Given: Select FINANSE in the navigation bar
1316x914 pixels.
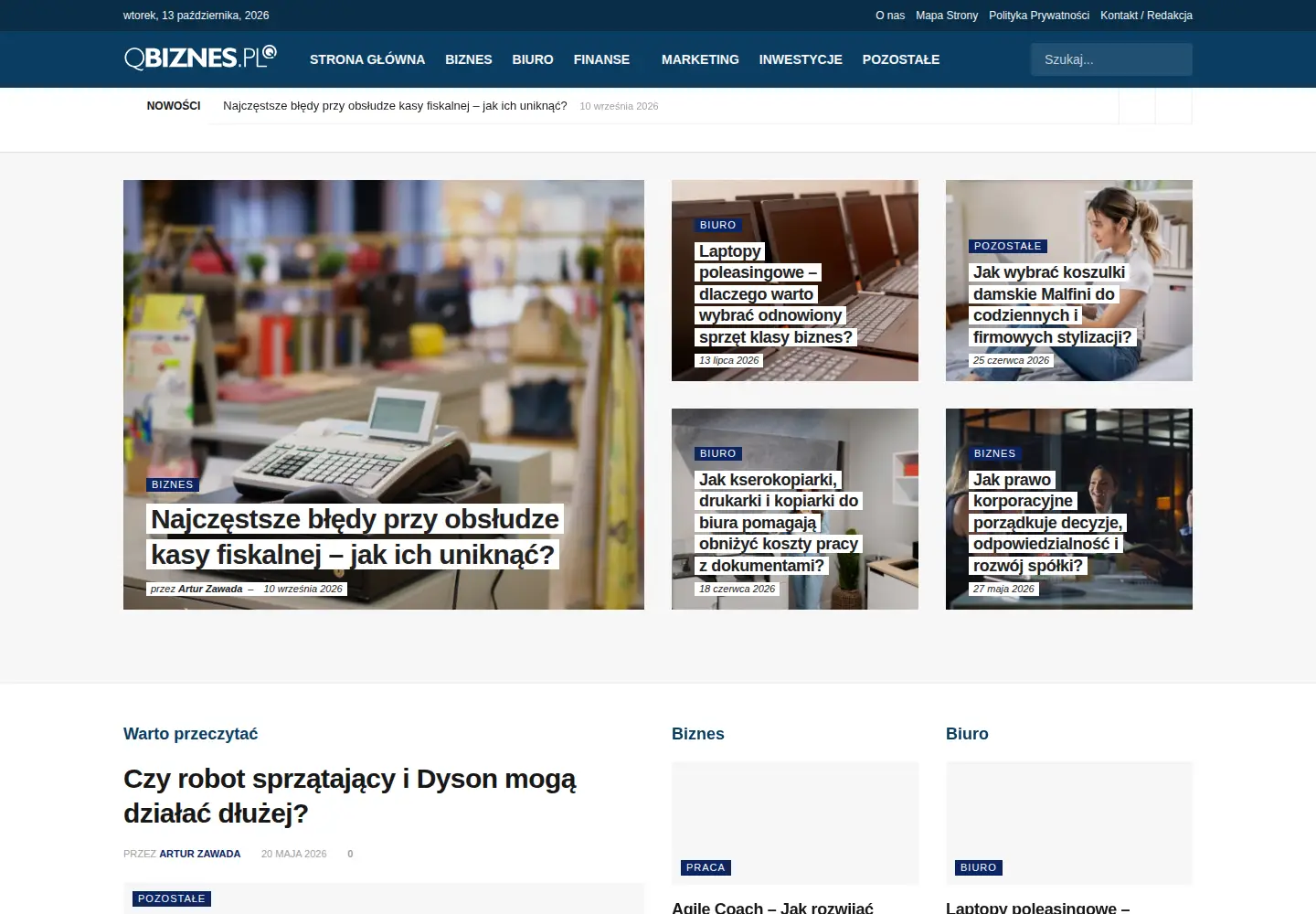Looking at the screenshot, I should pos(601,59).
